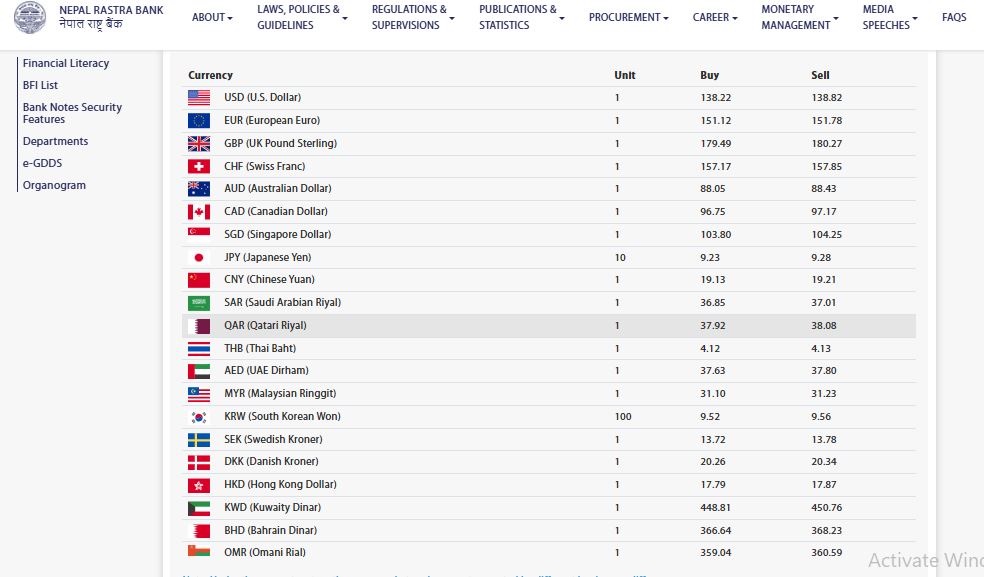Select the QAR (Qatari Riyal) label
984x577 pixels.
point(265,326)
